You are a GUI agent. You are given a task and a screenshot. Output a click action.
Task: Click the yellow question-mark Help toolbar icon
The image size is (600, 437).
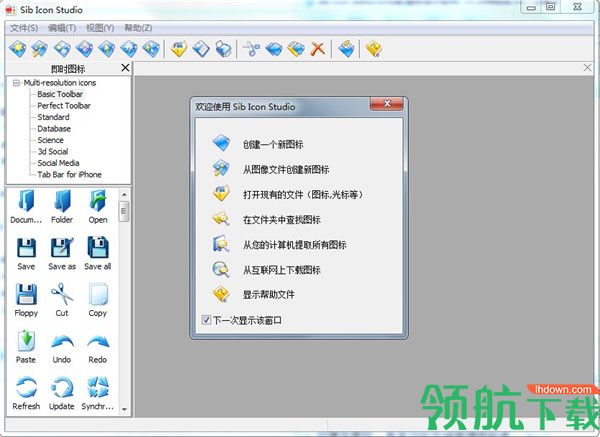pyautogui.click(x=374, y=49)
